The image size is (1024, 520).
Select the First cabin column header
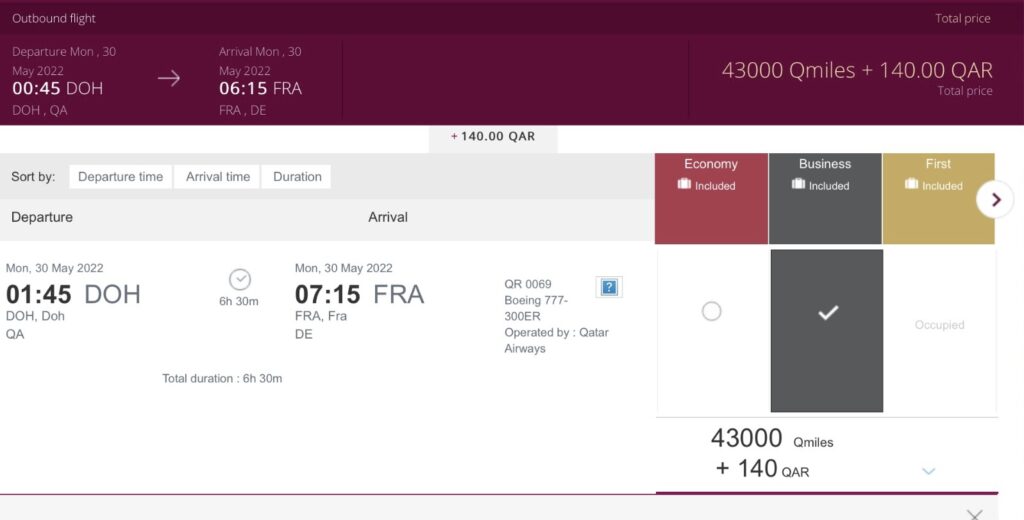coord(938,165)
